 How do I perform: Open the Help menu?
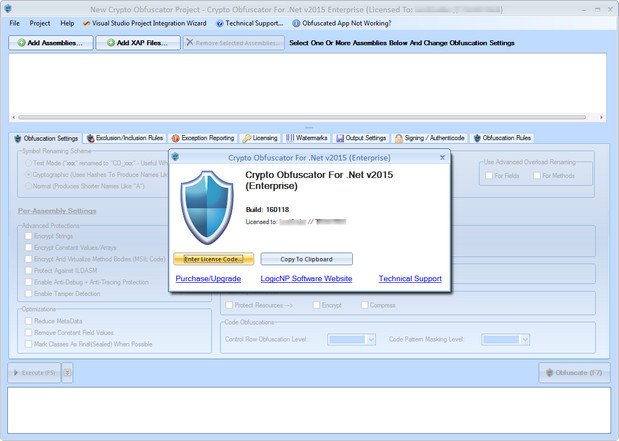pos(67,23)
